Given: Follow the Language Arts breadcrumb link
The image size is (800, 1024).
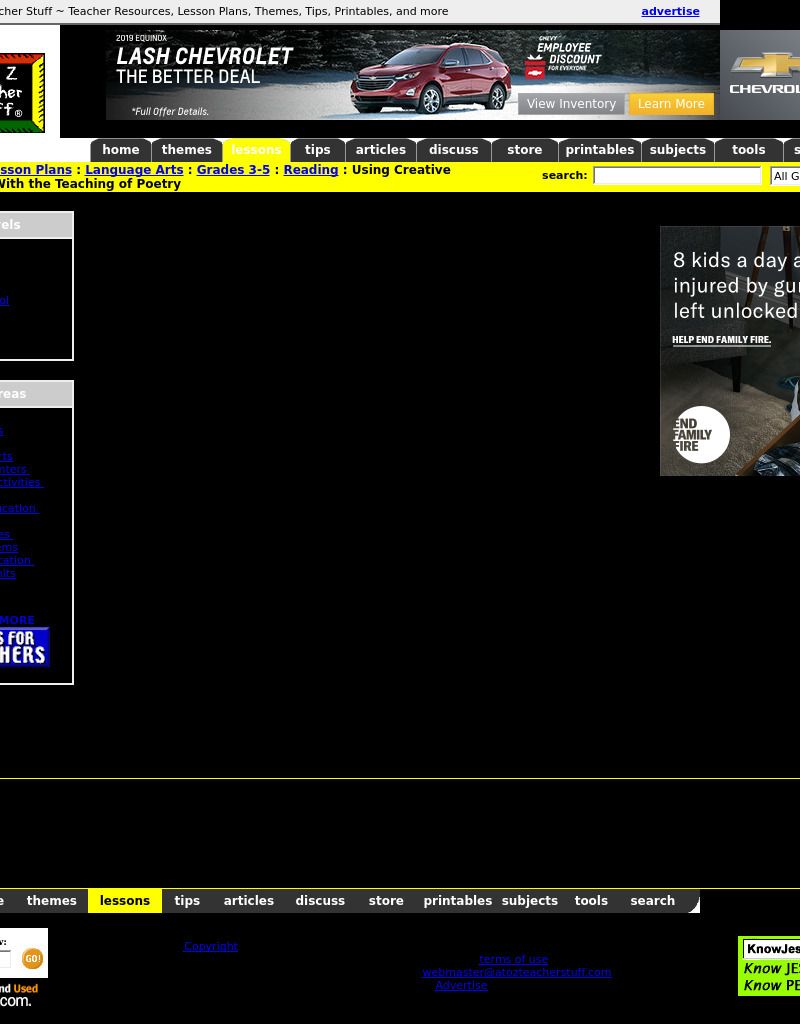Looking at the screenshot, I should pyautogui.click(x=134, y=170).
